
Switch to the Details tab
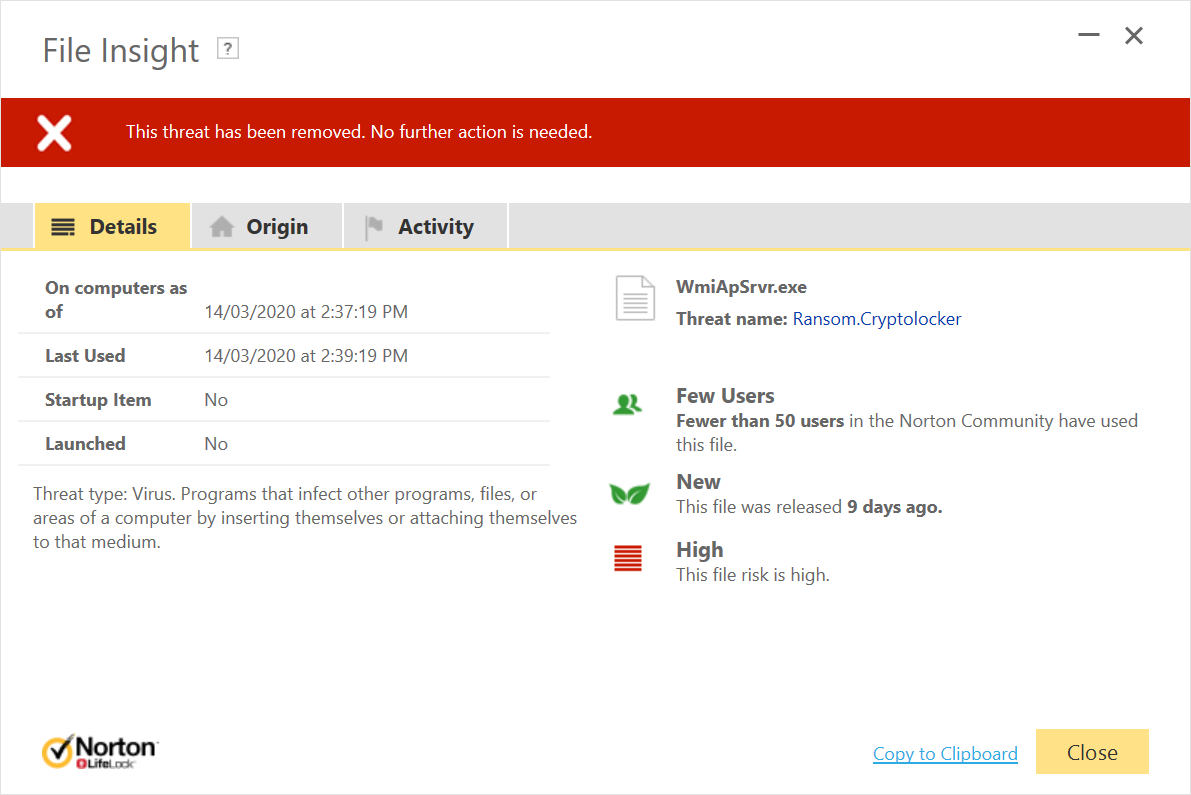(112, 227)
